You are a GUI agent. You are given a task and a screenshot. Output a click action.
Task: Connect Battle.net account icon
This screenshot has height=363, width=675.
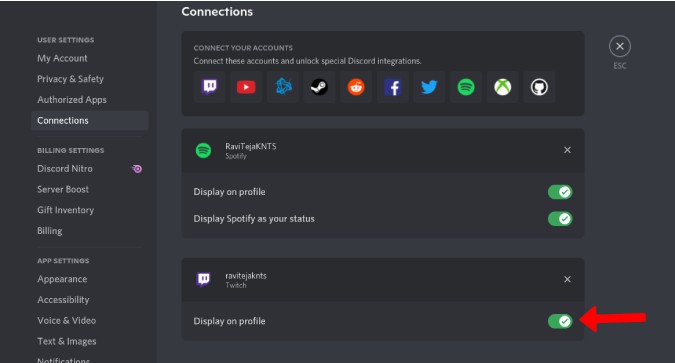283,87
